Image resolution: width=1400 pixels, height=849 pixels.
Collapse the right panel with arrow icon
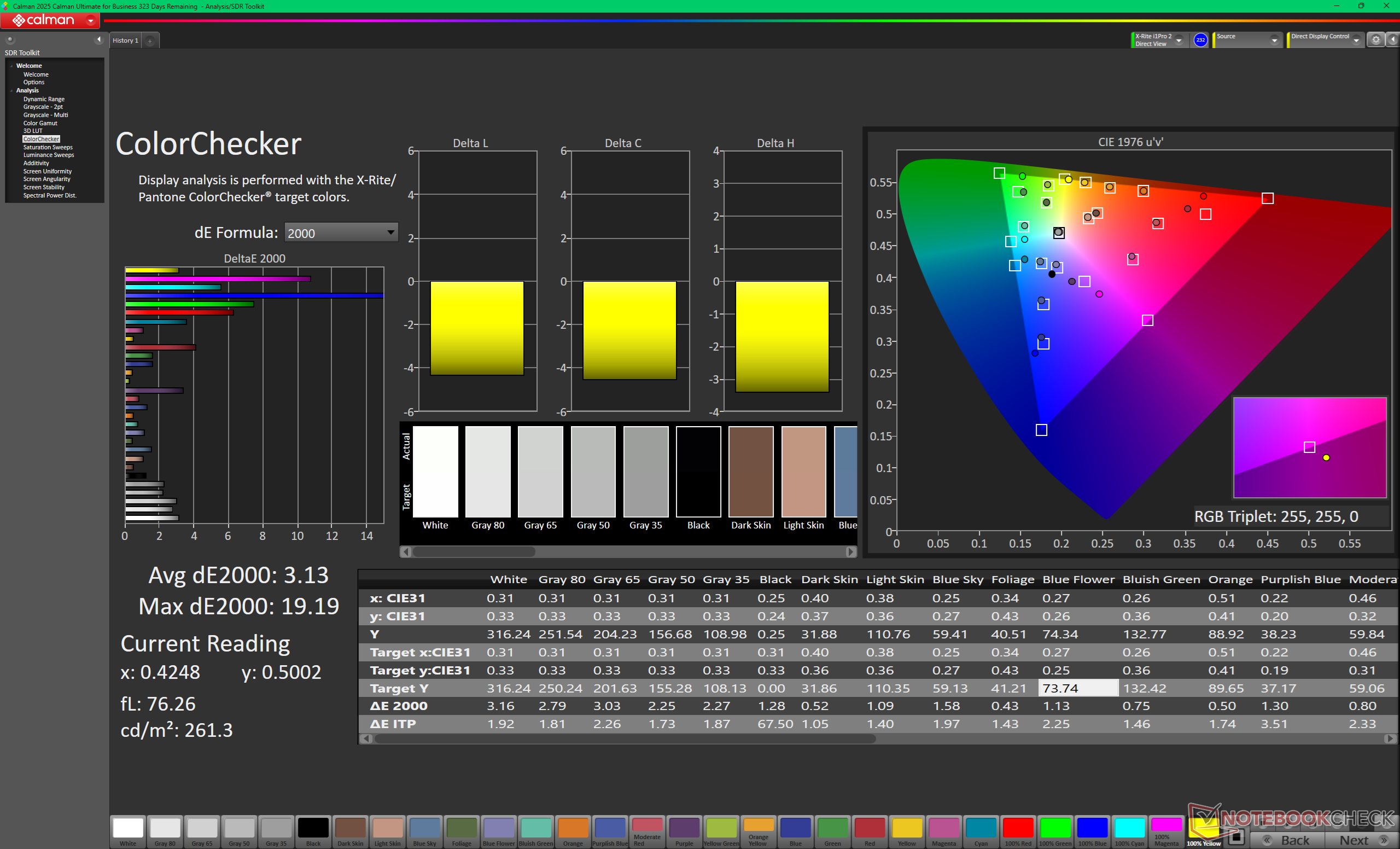tap(1392, 40)
